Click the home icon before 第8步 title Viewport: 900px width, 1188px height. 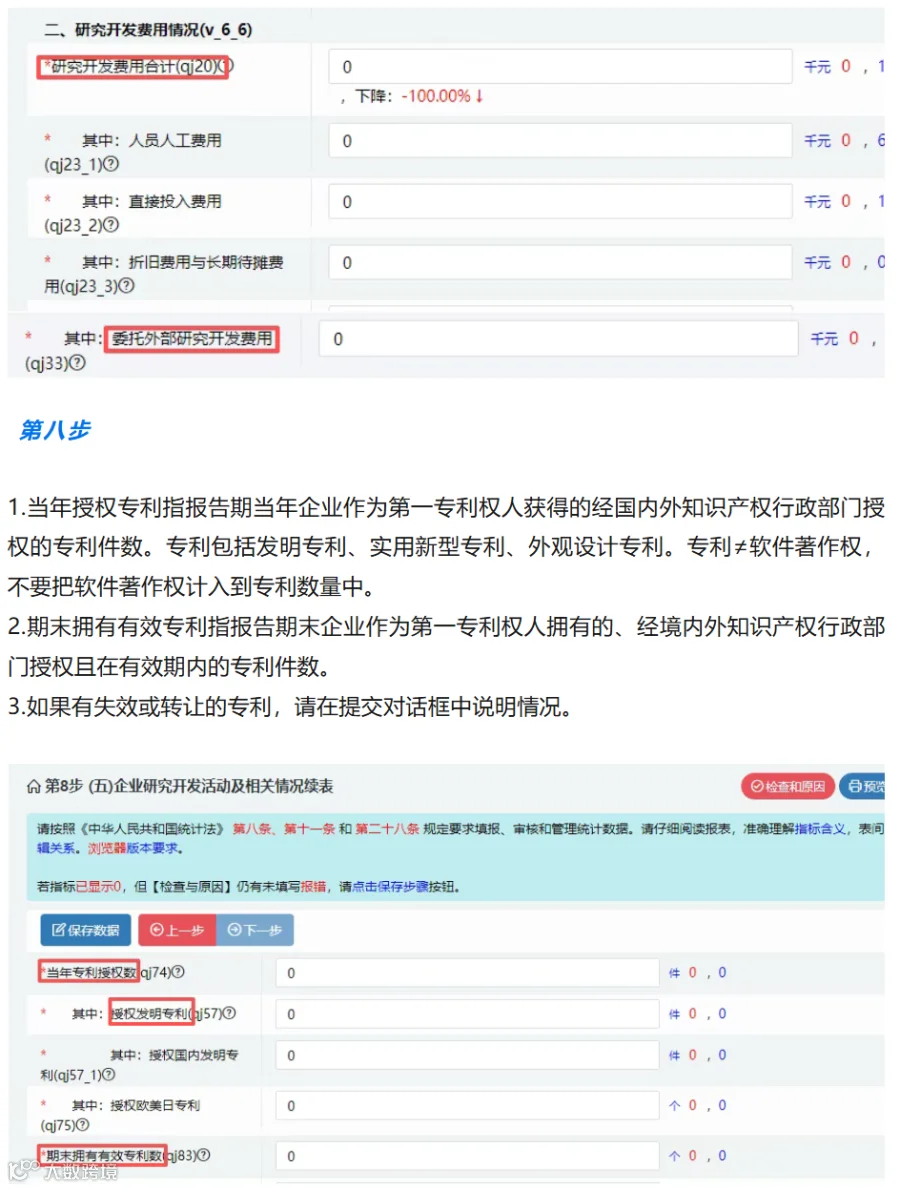click(33, 786)
